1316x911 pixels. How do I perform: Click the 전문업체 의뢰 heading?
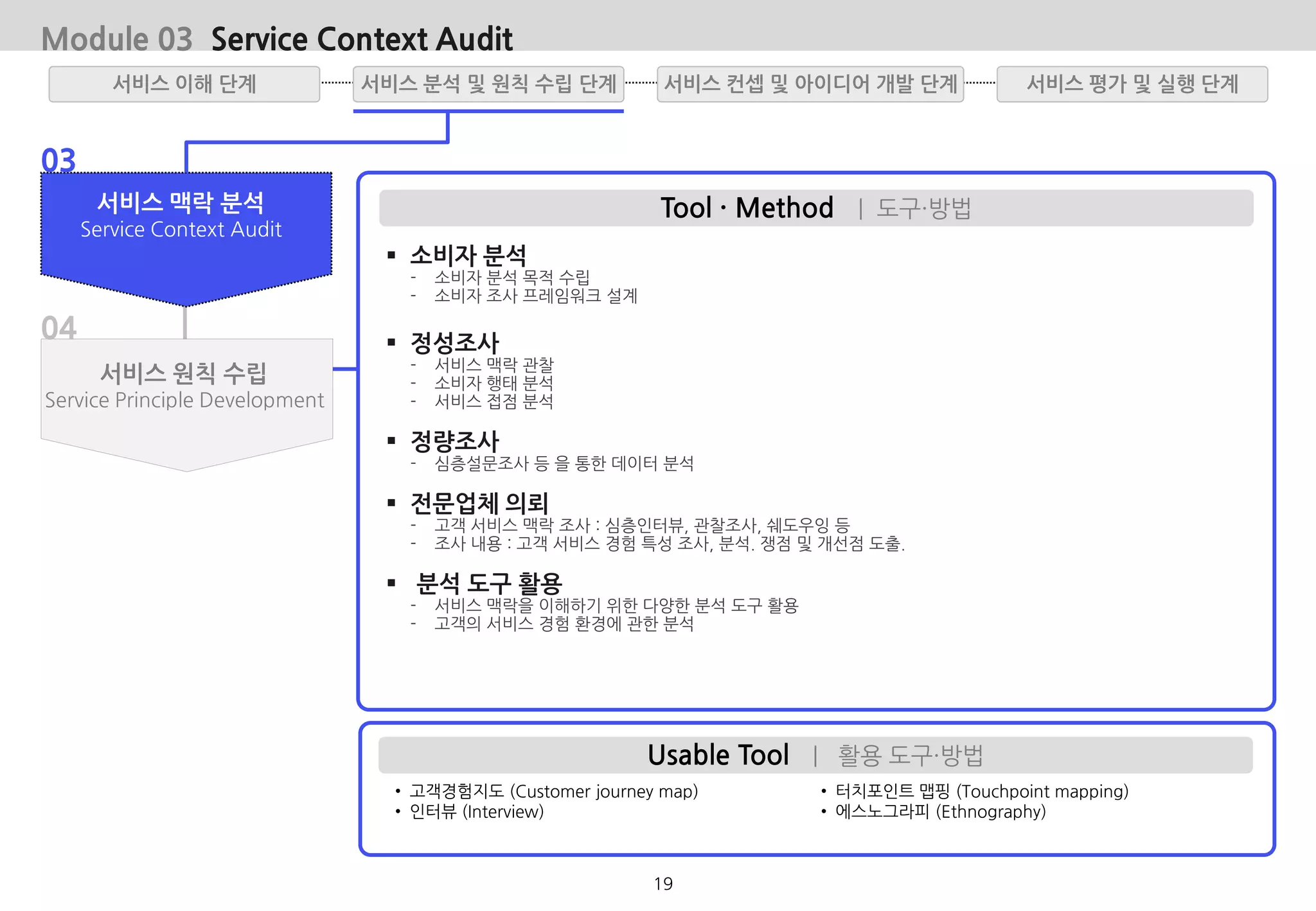pos(479,503)
